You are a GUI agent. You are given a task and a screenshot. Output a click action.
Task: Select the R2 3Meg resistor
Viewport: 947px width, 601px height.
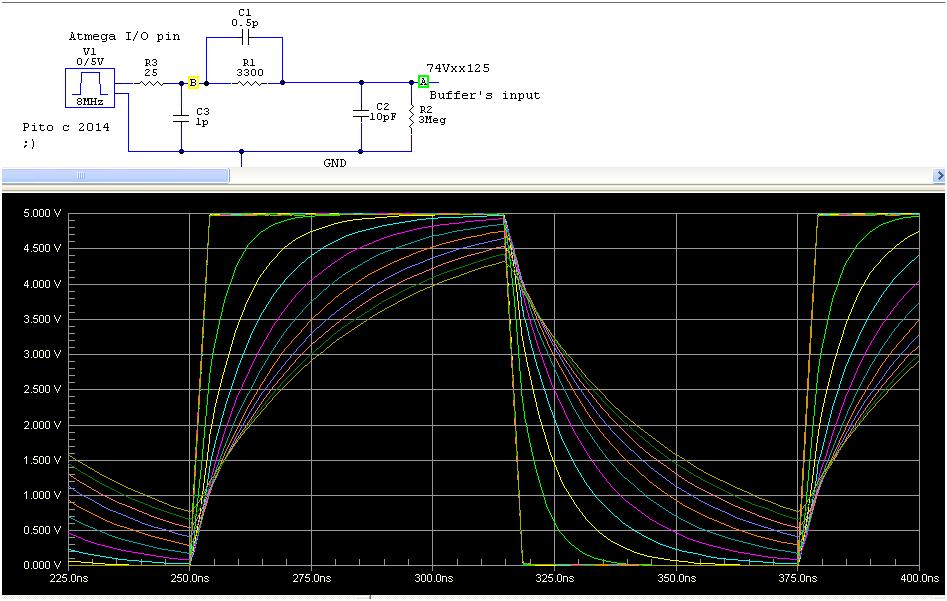[410, 115]
